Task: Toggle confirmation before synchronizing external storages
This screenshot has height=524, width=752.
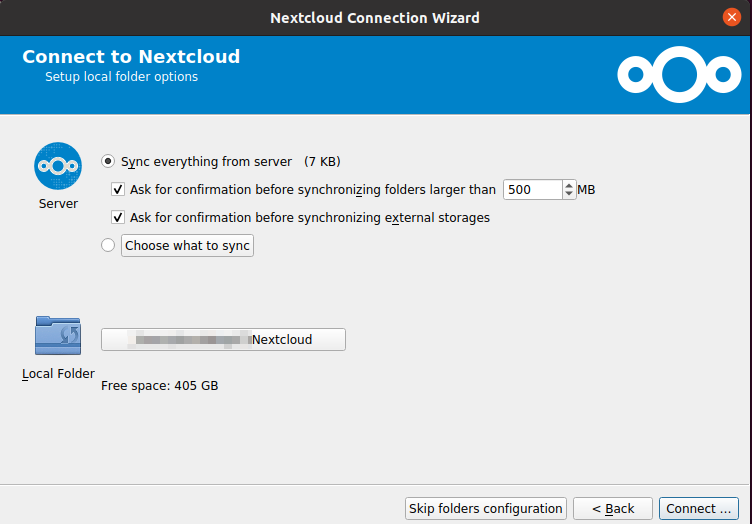Action: tap(119, 217)
